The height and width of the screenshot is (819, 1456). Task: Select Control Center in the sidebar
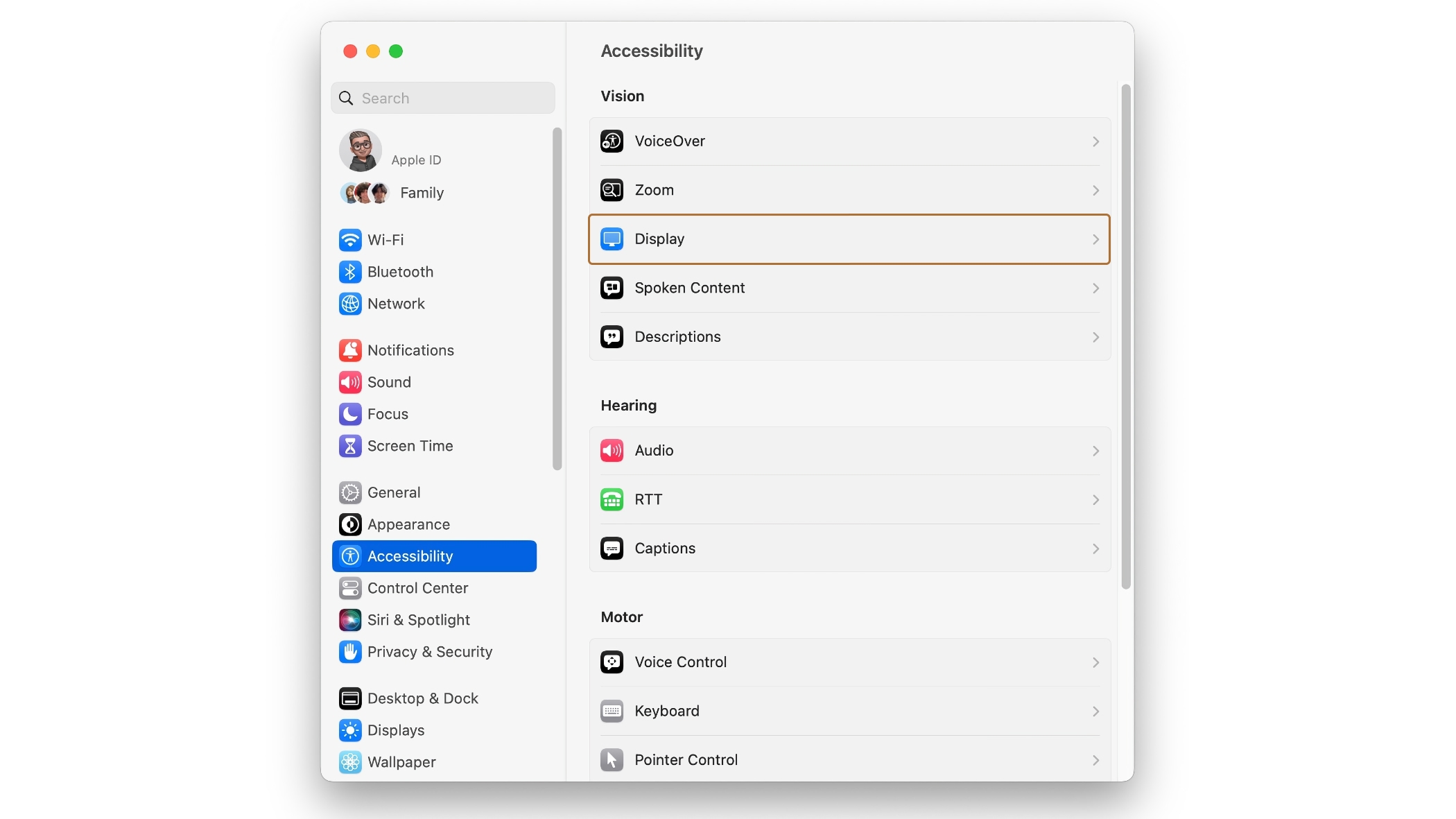click(417, 588)
